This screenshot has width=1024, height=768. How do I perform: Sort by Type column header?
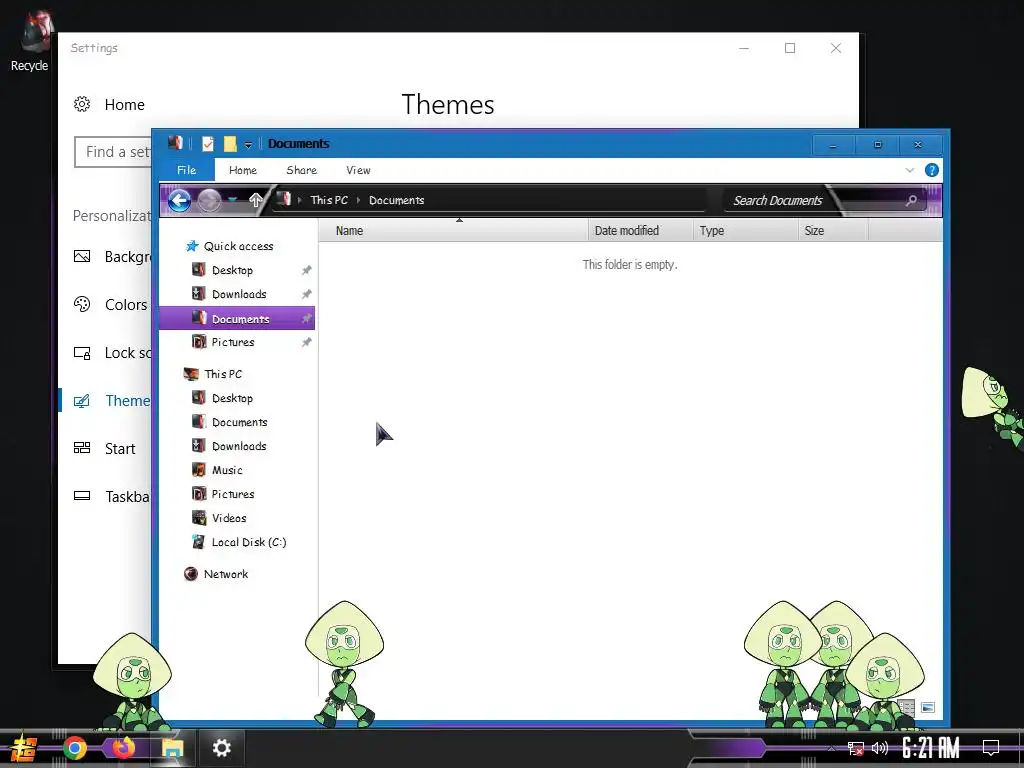tap(746, 231)
